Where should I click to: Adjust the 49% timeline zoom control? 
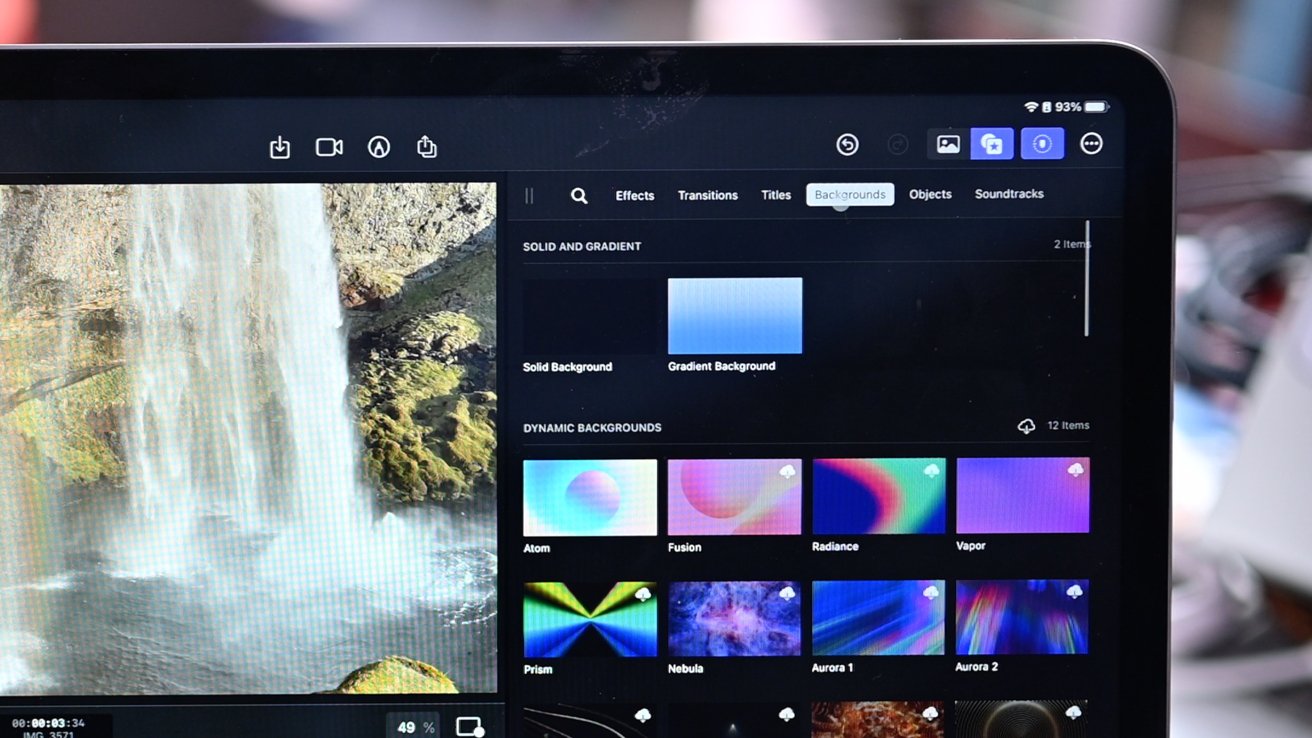[x=413, y=727]
